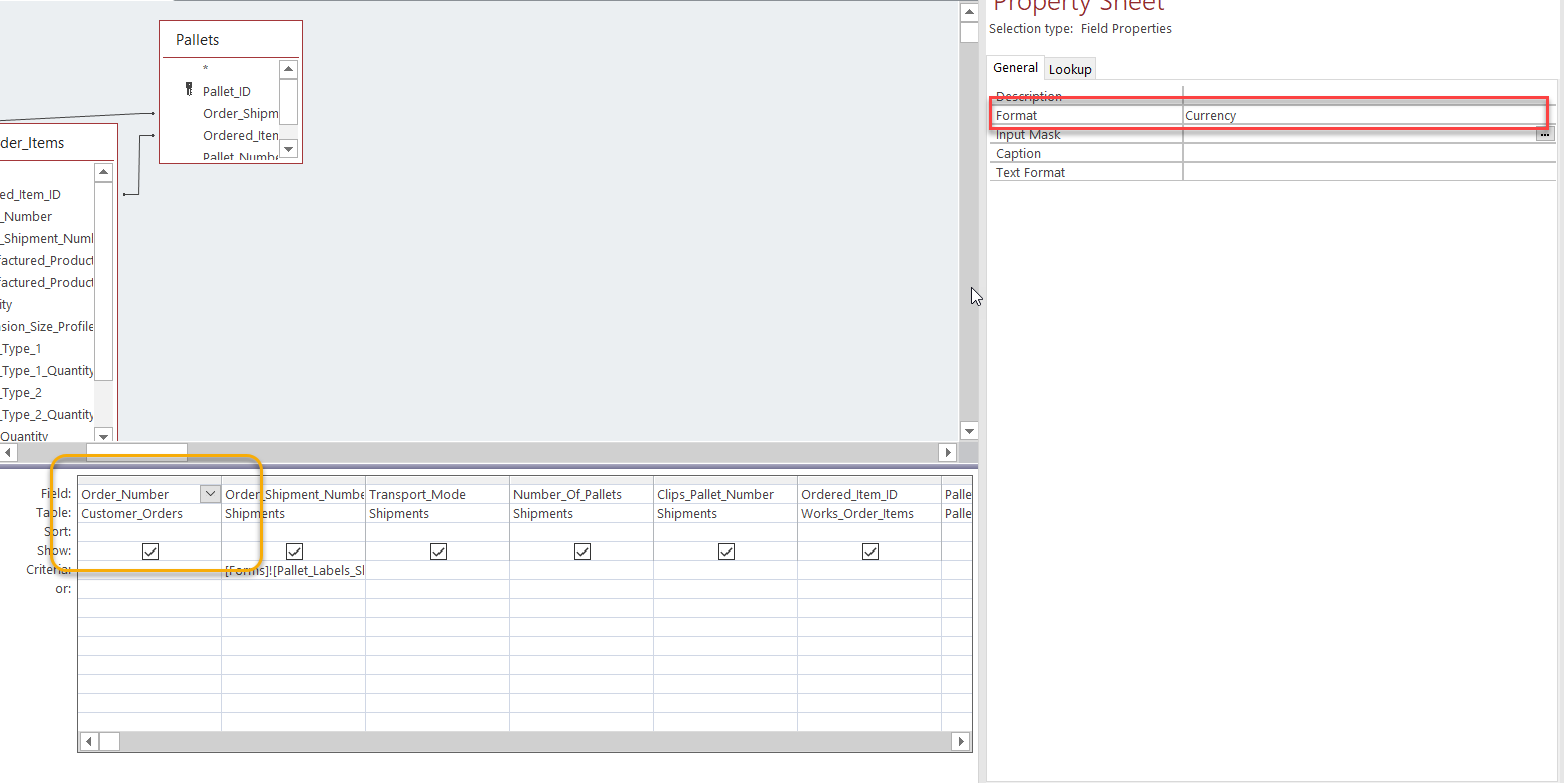Click the Caption property value box
The height and width of the screenshot is (783, 1564).
click(1369, 154)
